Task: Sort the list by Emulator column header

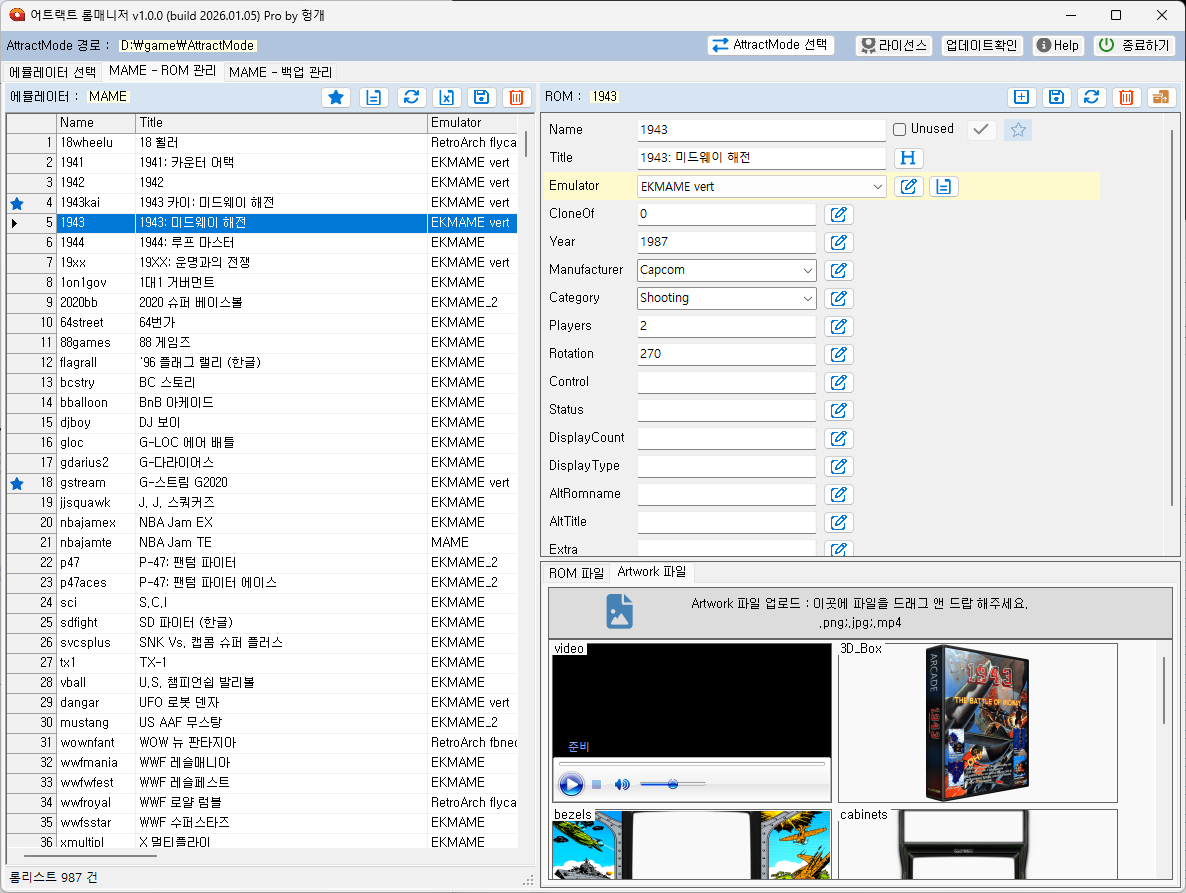Action: [x=472, y=122]
